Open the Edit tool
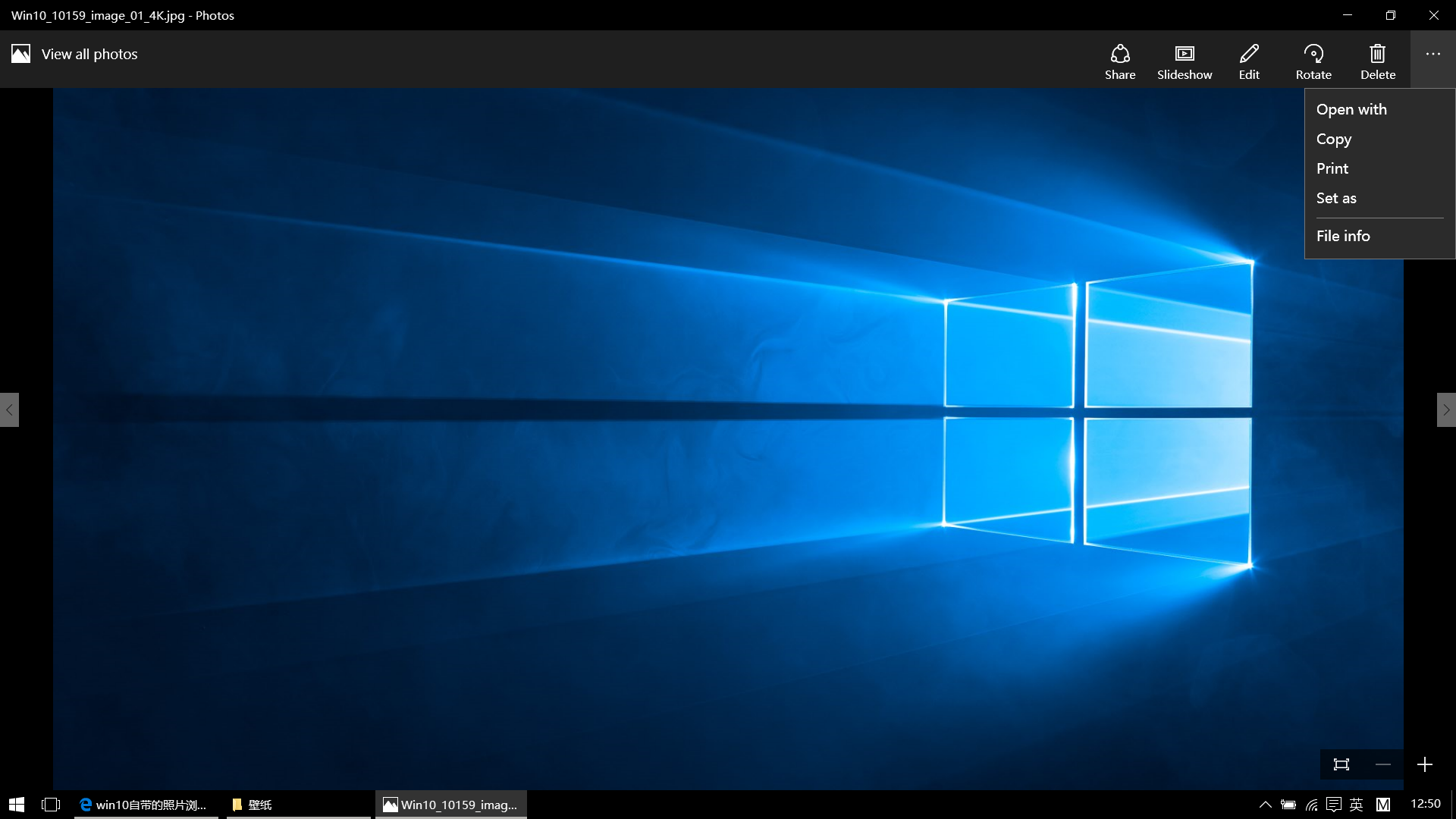Screen dimensions: 1456x819 point(1249,61)
